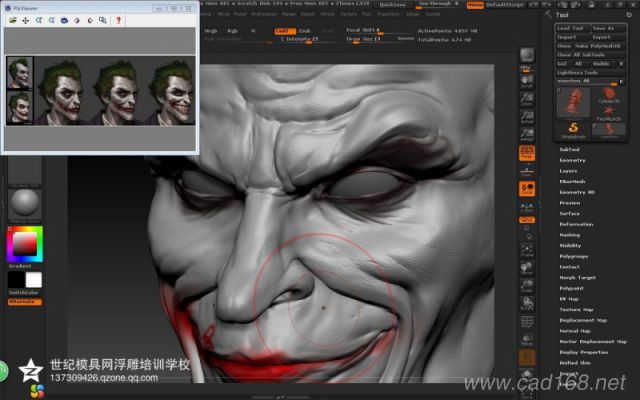The height and width of the screenshot is (400, 640).
Task: Open the Normal Map section
Action: (x=575, y=331)
